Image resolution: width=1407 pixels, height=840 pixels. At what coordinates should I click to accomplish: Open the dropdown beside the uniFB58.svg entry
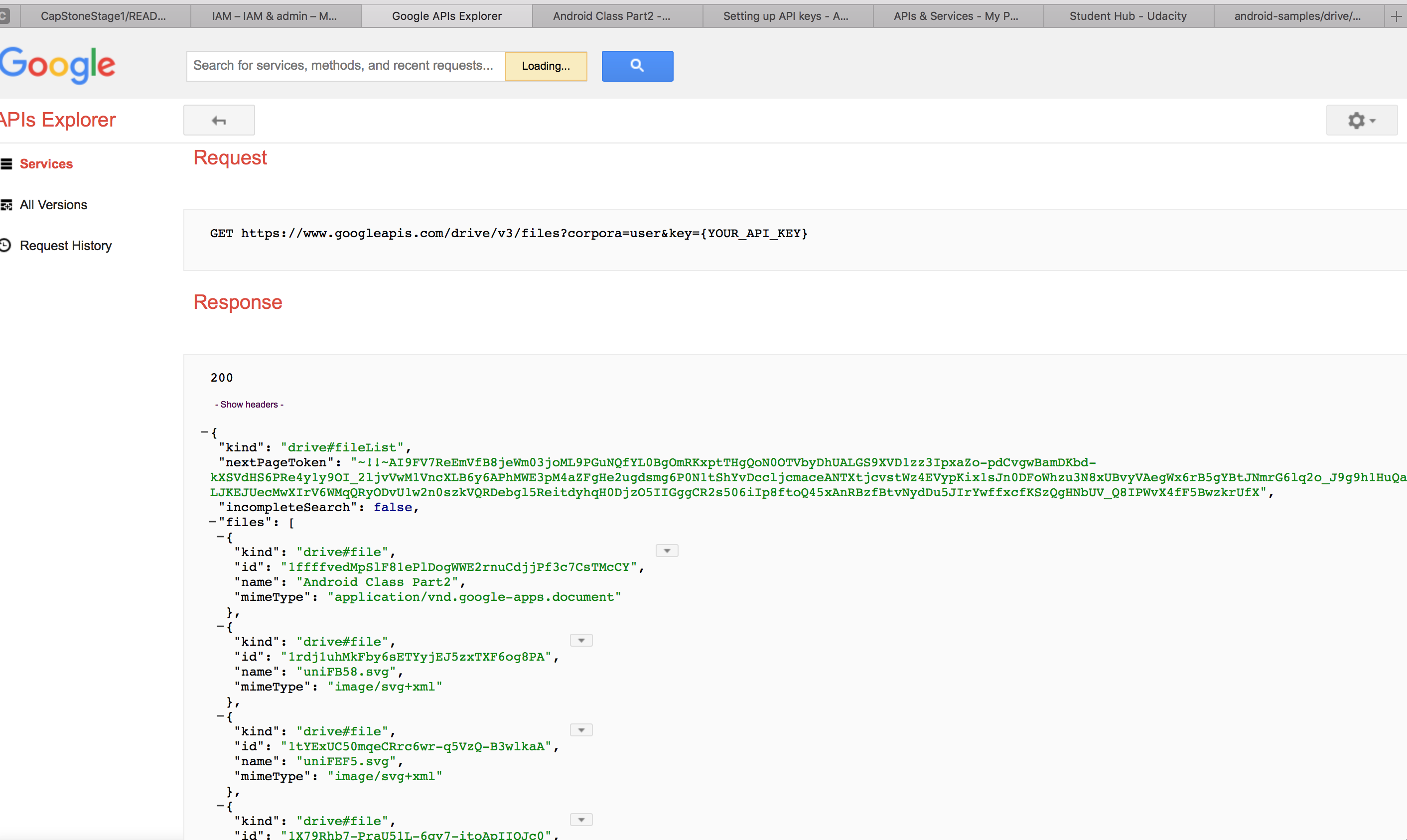[x=580, y=640]
